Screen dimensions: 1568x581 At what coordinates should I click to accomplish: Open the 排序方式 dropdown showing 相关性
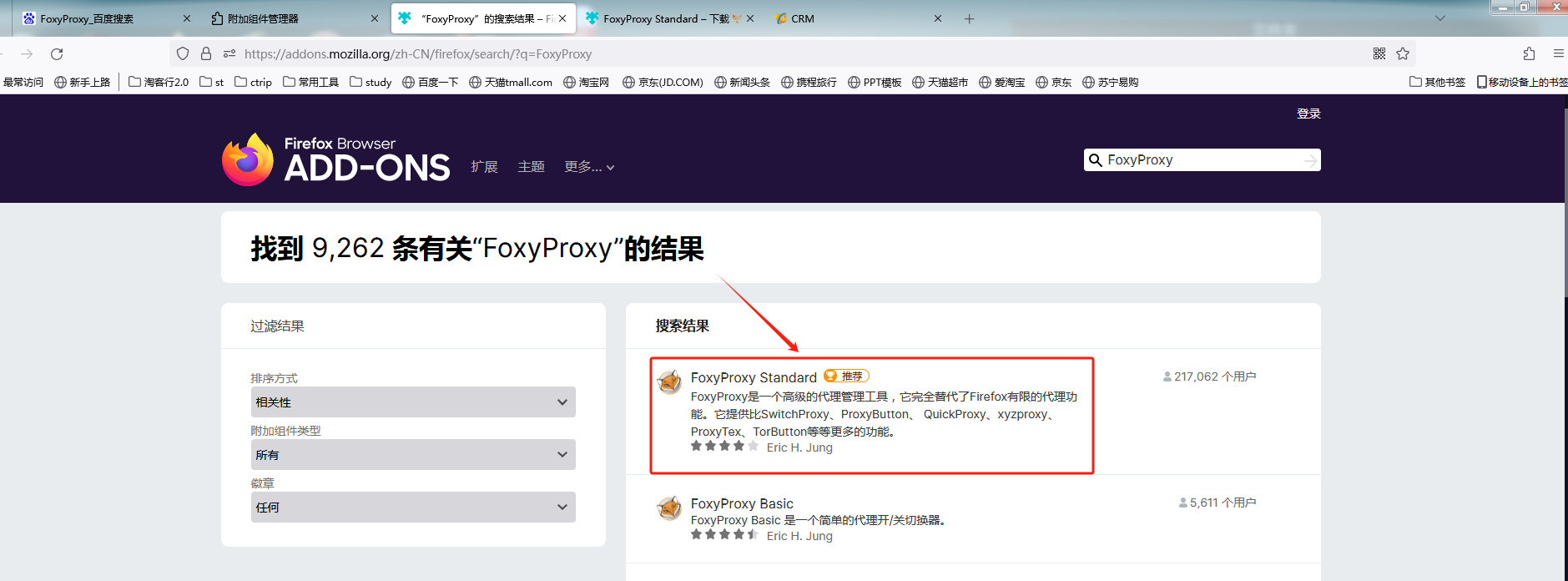(x=413, y=402)
